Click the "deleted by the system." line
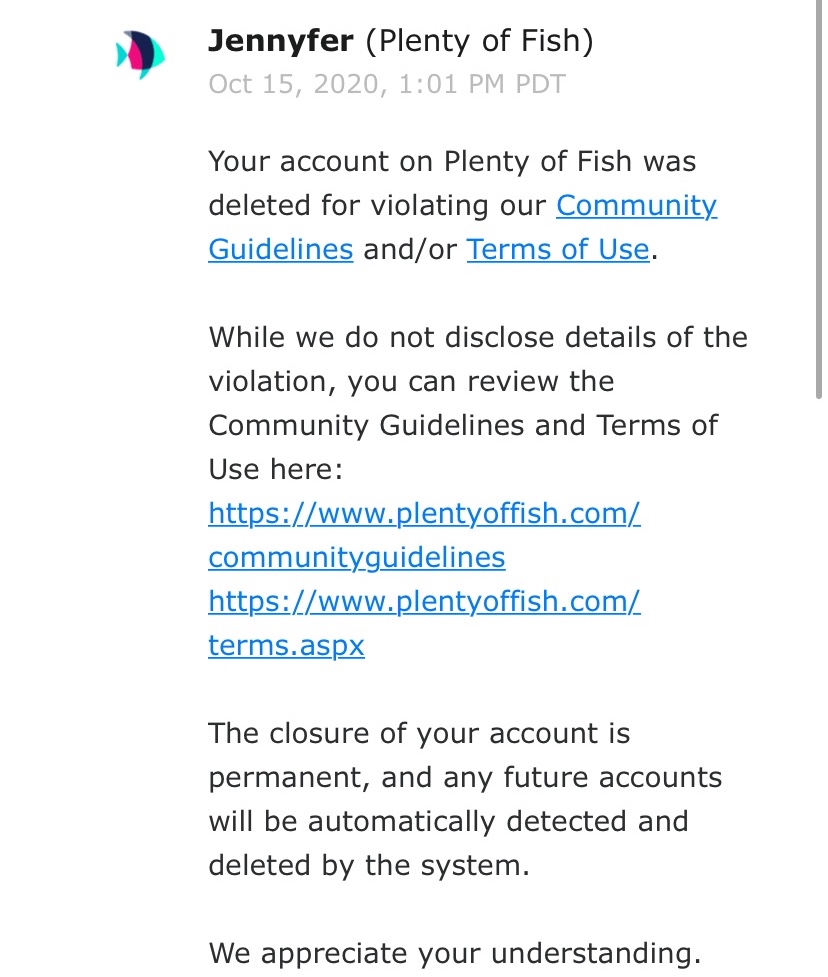Screen dimensions: 828x977 [x=368, y=865]
